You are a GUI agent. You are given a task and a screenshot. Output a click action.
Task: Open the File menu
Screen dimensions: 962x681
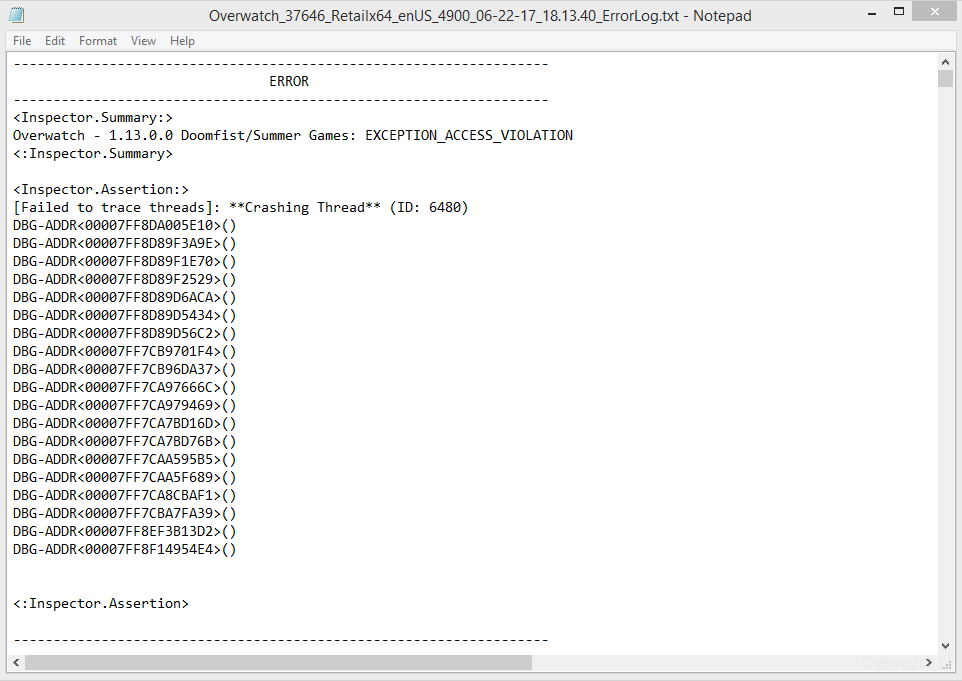pos(22,41)
